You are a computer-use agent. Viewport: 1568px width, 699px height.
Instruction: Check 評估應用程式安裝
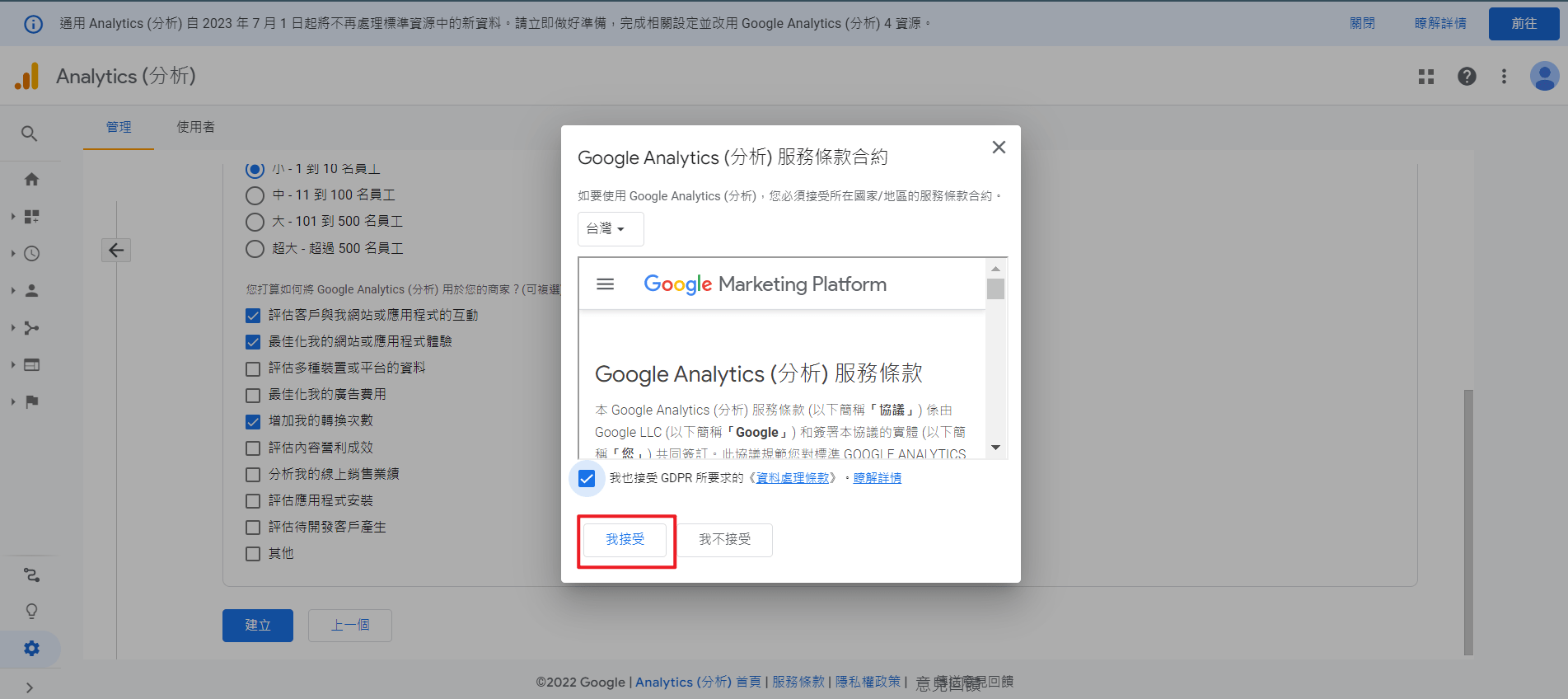coord(253,500)
